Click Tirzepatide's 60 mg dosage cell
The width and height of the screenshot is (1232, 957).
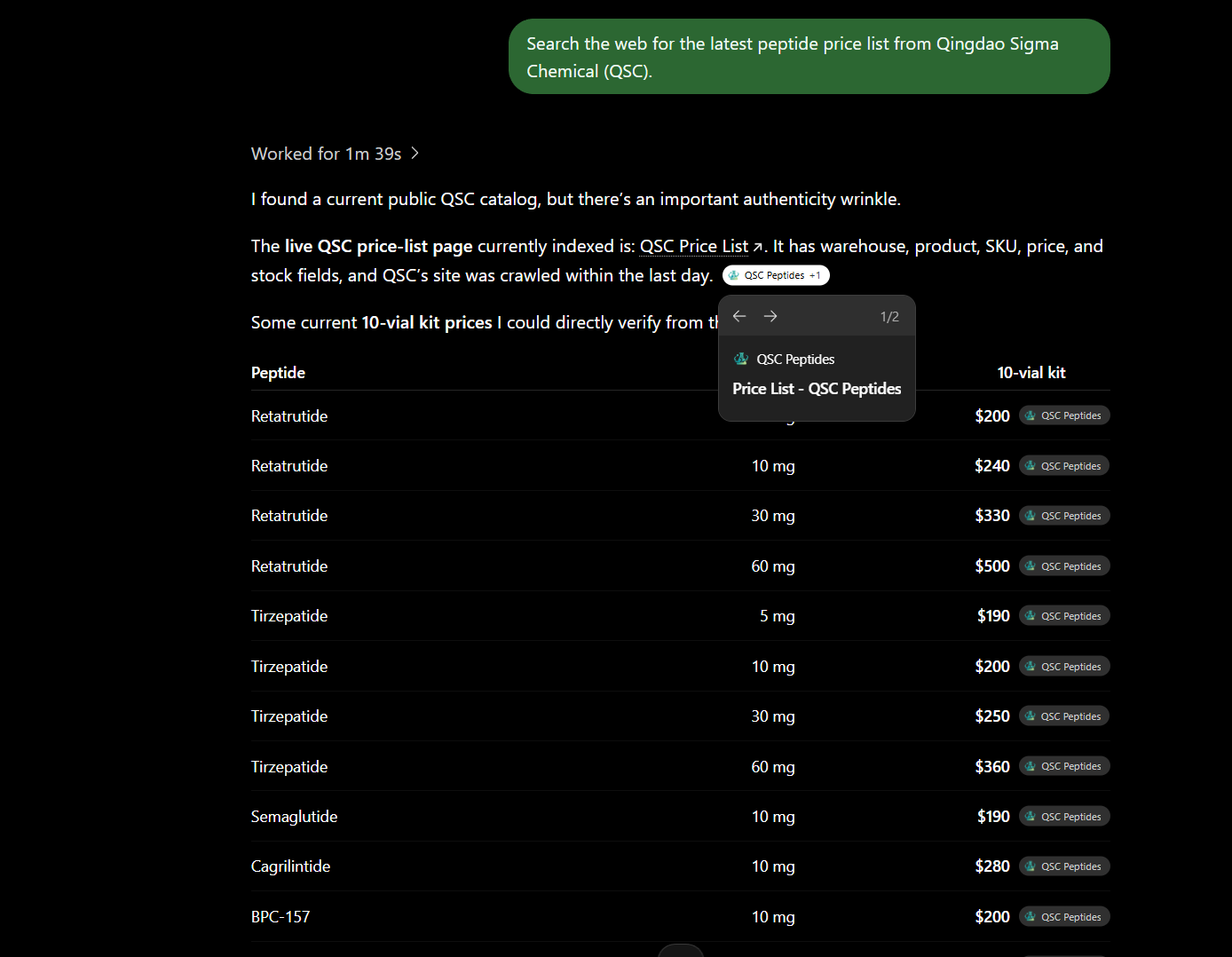pyautogui.click(x=773, y=767)
